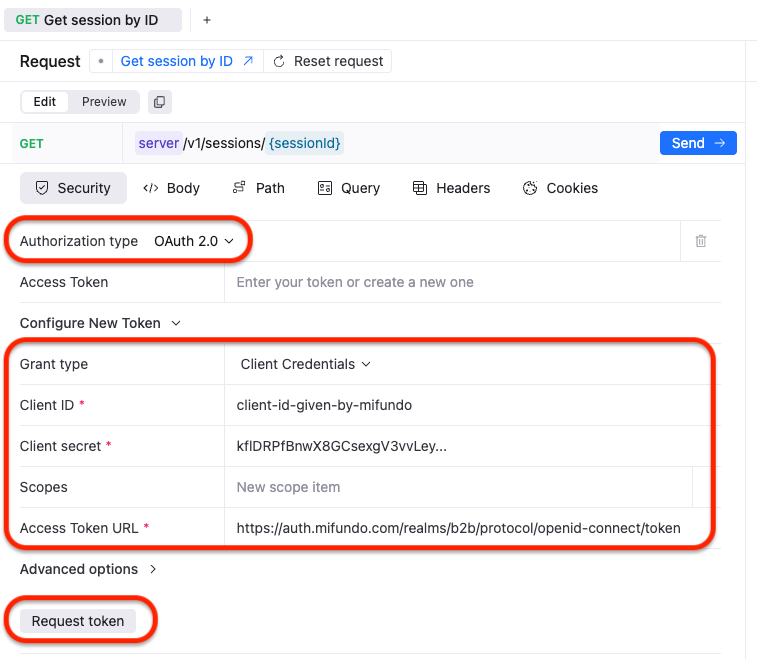Open the Security tab
This screenshot has height=659, width=757.
[73, 188]
